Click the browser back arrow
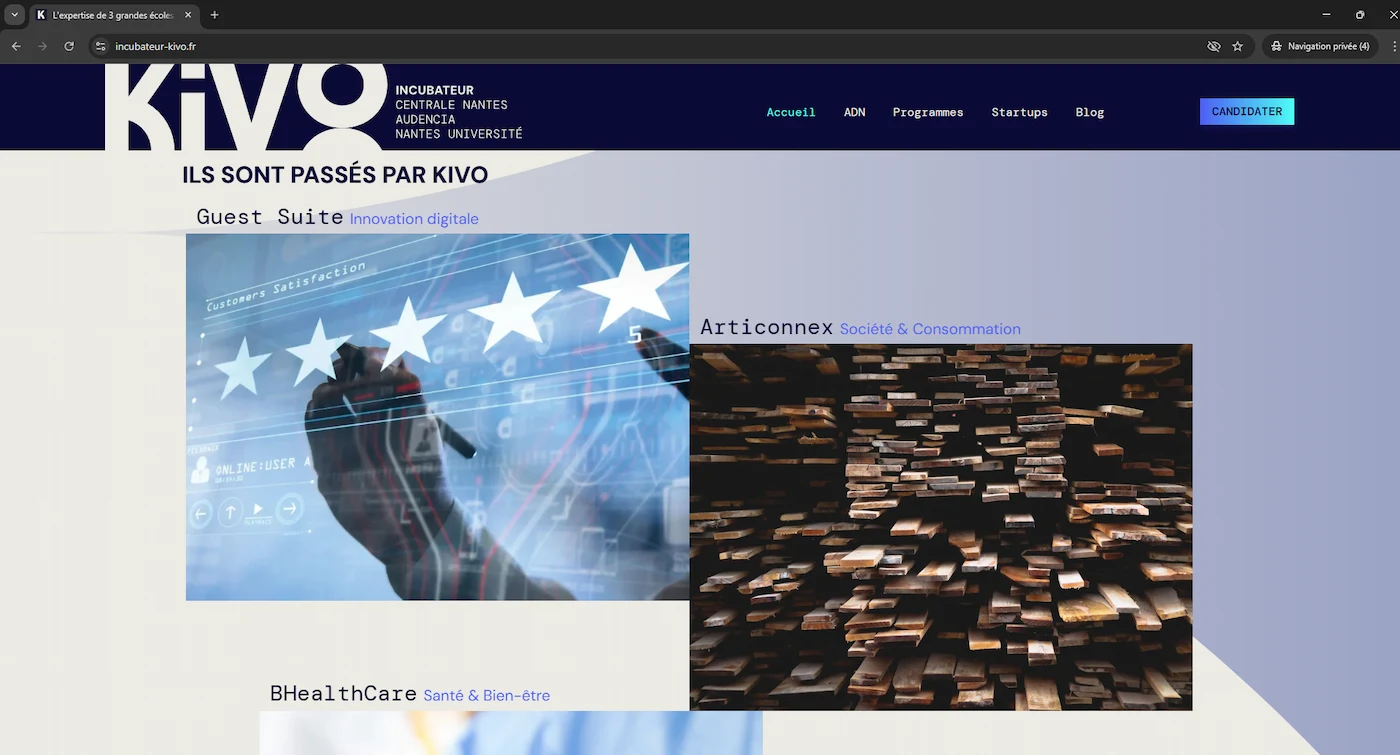The height and width of the screenshot is (755, 1400). [16, 46]
